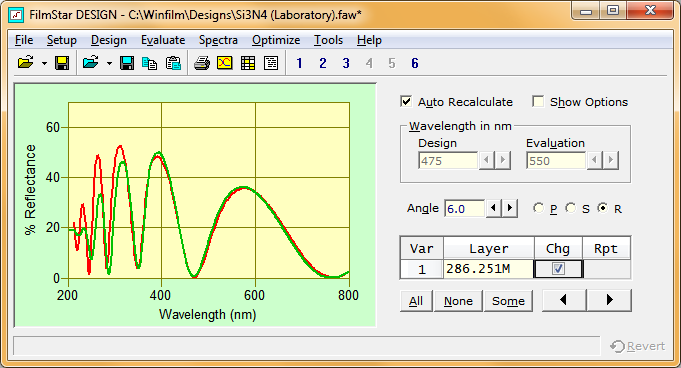Click the yellow open folder toolbar icon

pyautogui.click(x=26, y=63)
